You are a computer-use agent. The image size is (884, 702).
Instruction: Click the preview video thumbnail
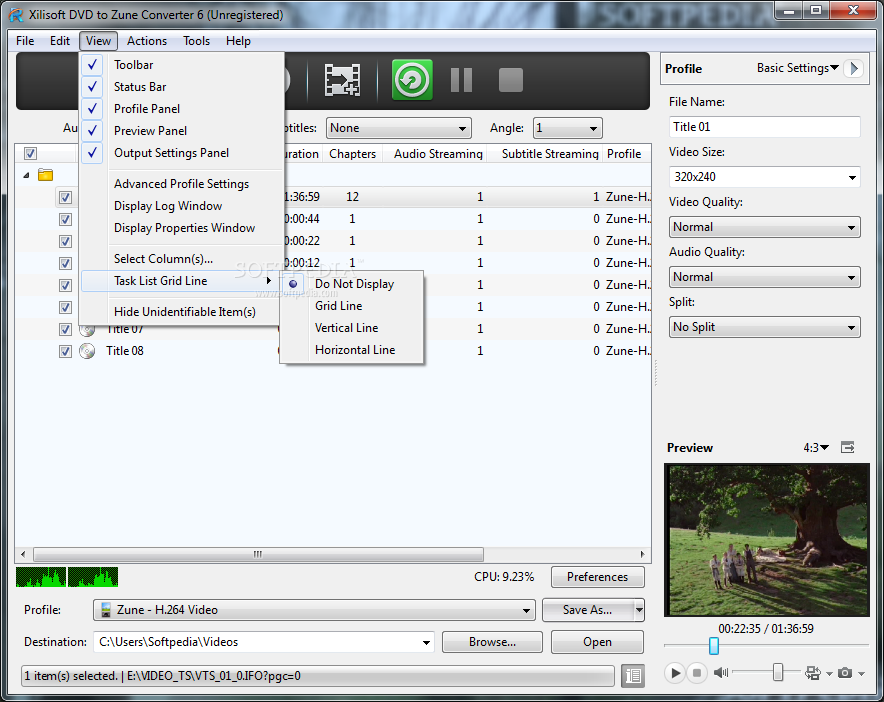[x=767, y=540]
